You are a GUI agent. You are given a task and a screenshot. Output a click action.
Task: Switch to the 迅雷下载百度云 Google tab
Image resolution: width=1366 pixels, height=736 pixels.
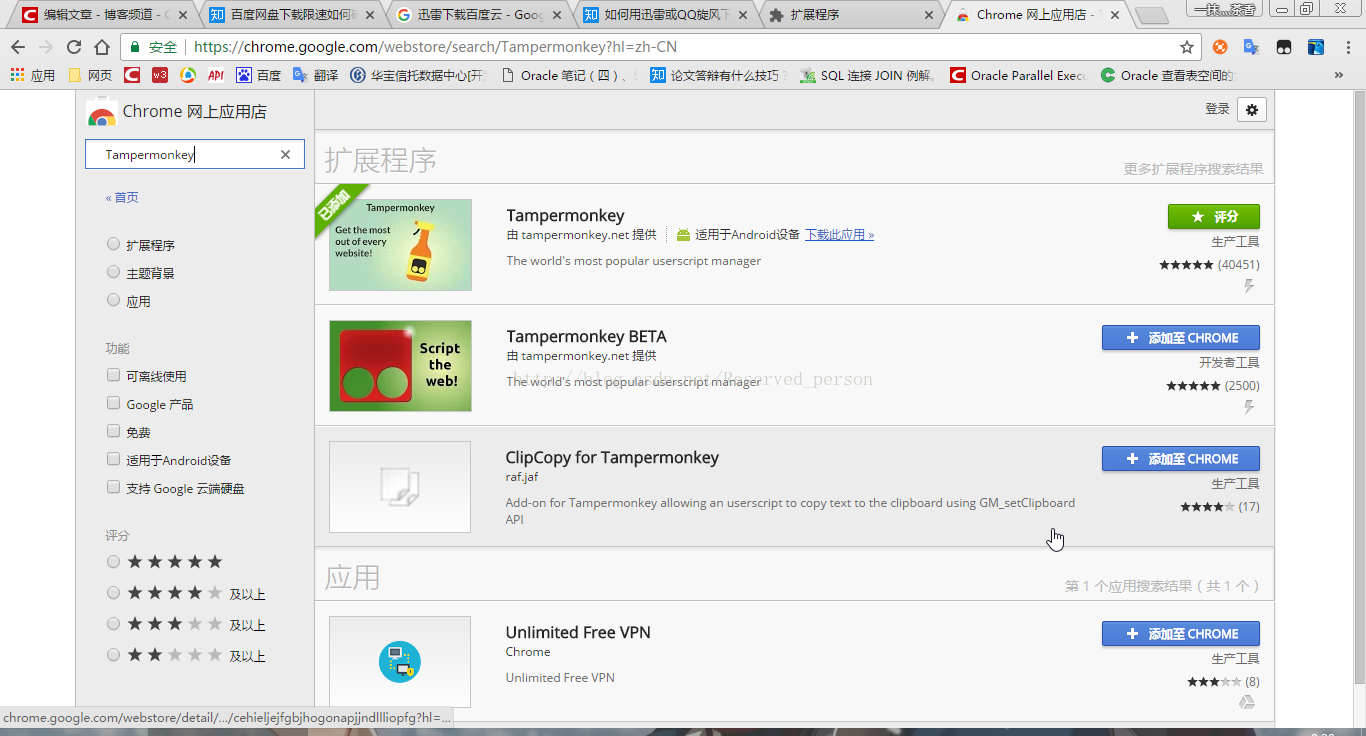tap(478, 15)
